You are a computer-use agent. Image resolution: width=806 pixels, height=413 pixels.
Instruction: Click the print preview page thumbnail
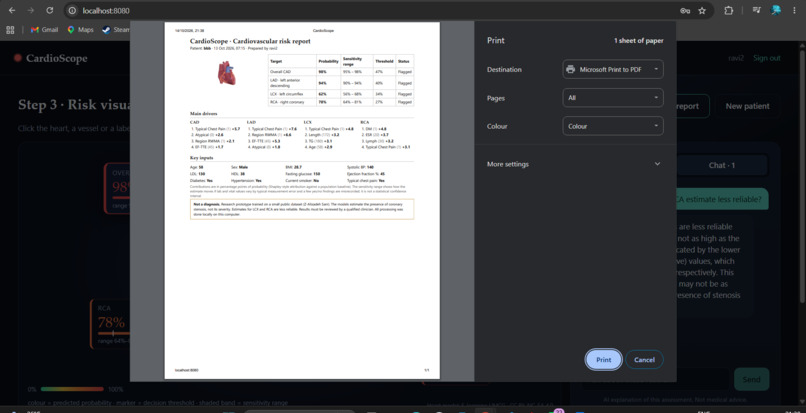coord(302,201)
